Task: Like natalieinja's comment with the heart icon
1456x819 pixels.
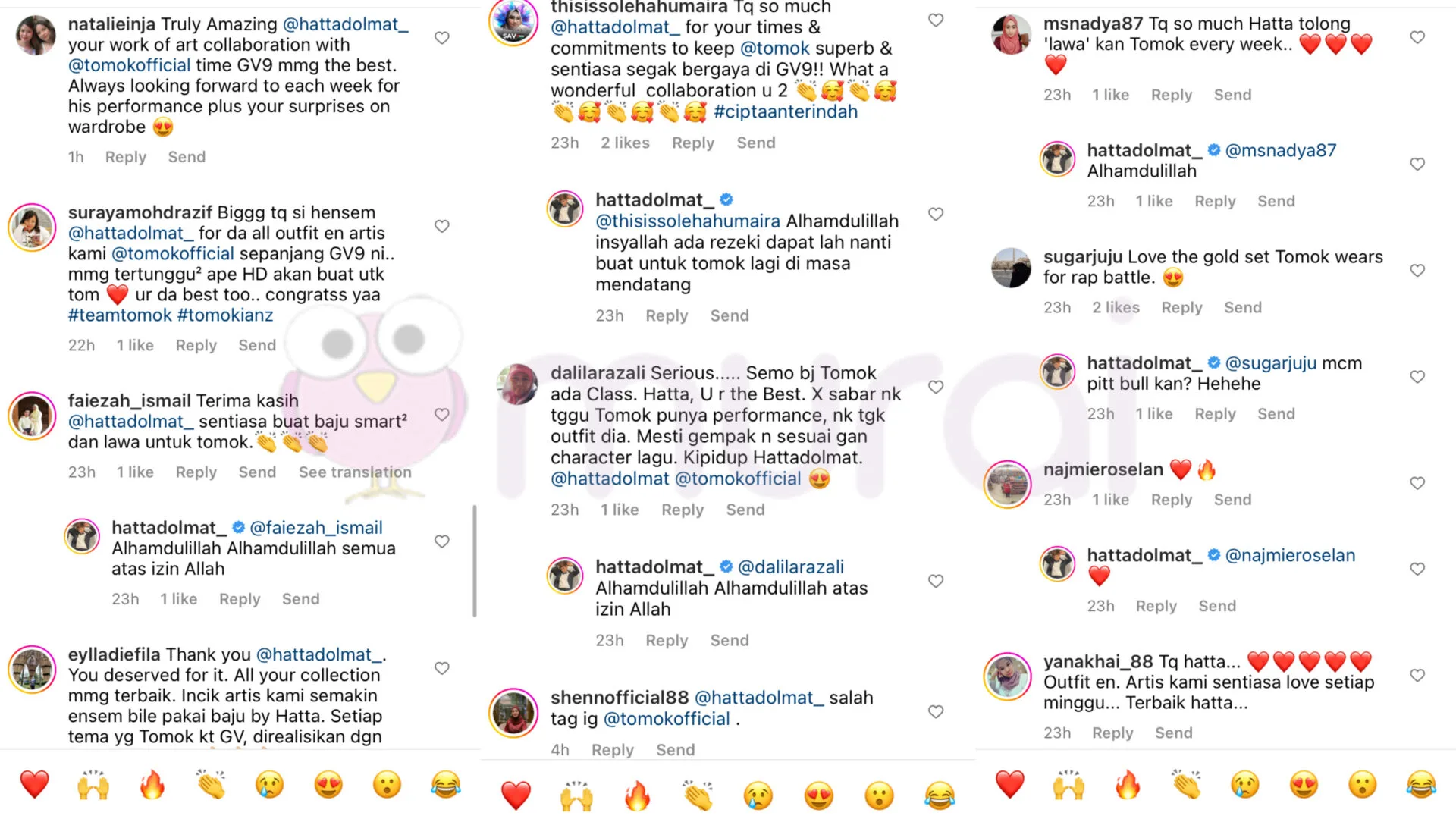Action: (442, 38)
